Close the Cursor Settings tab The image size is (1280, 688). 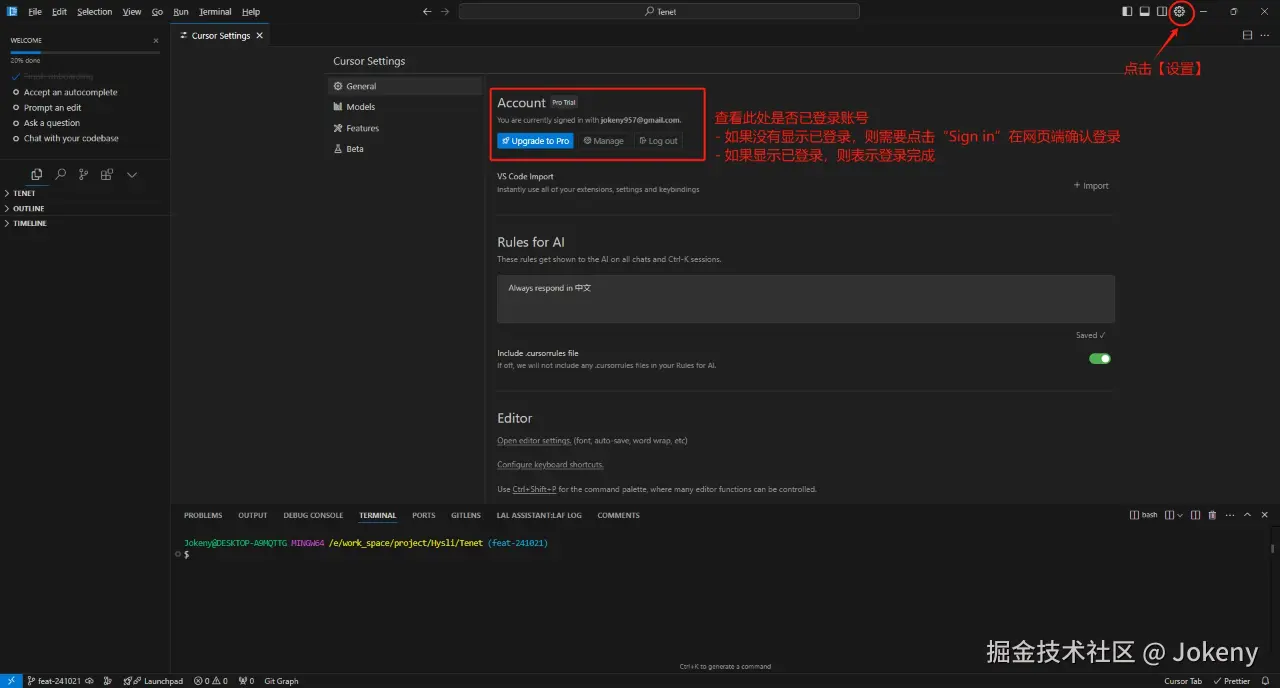tap(260, 35)
